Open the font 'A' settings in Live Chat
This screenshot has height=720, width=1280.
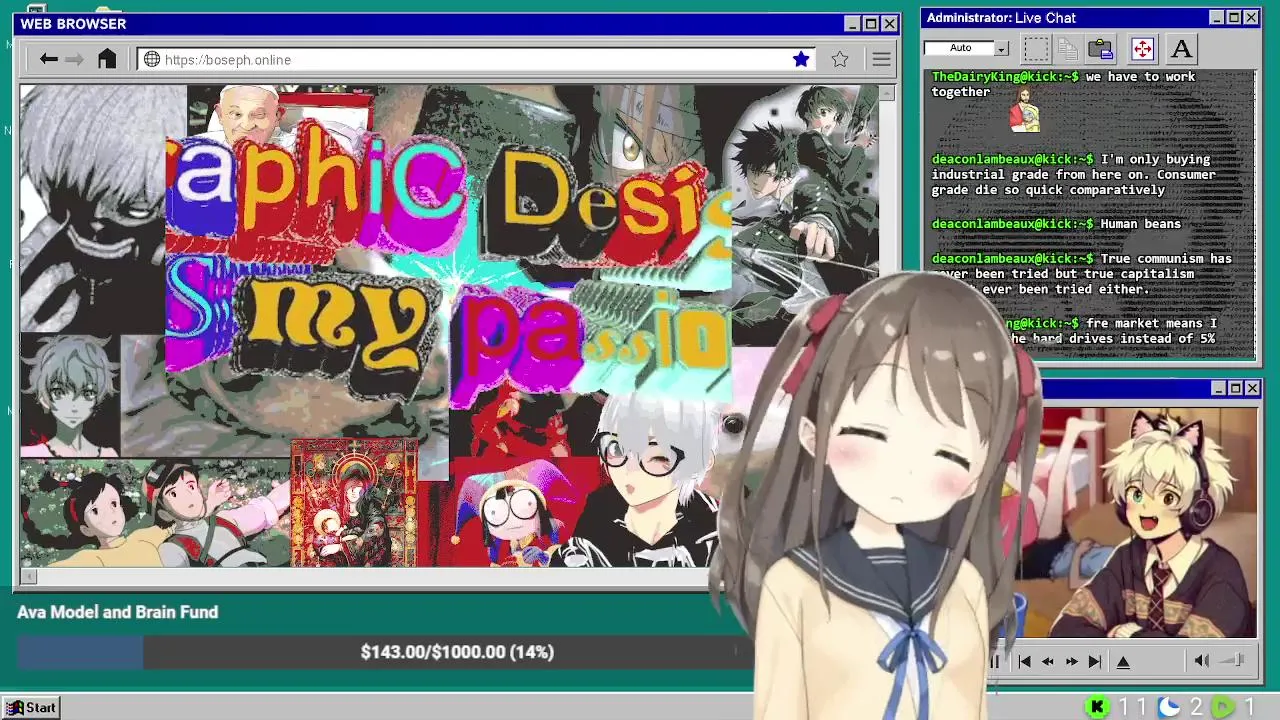click(x=1181, y=48)
